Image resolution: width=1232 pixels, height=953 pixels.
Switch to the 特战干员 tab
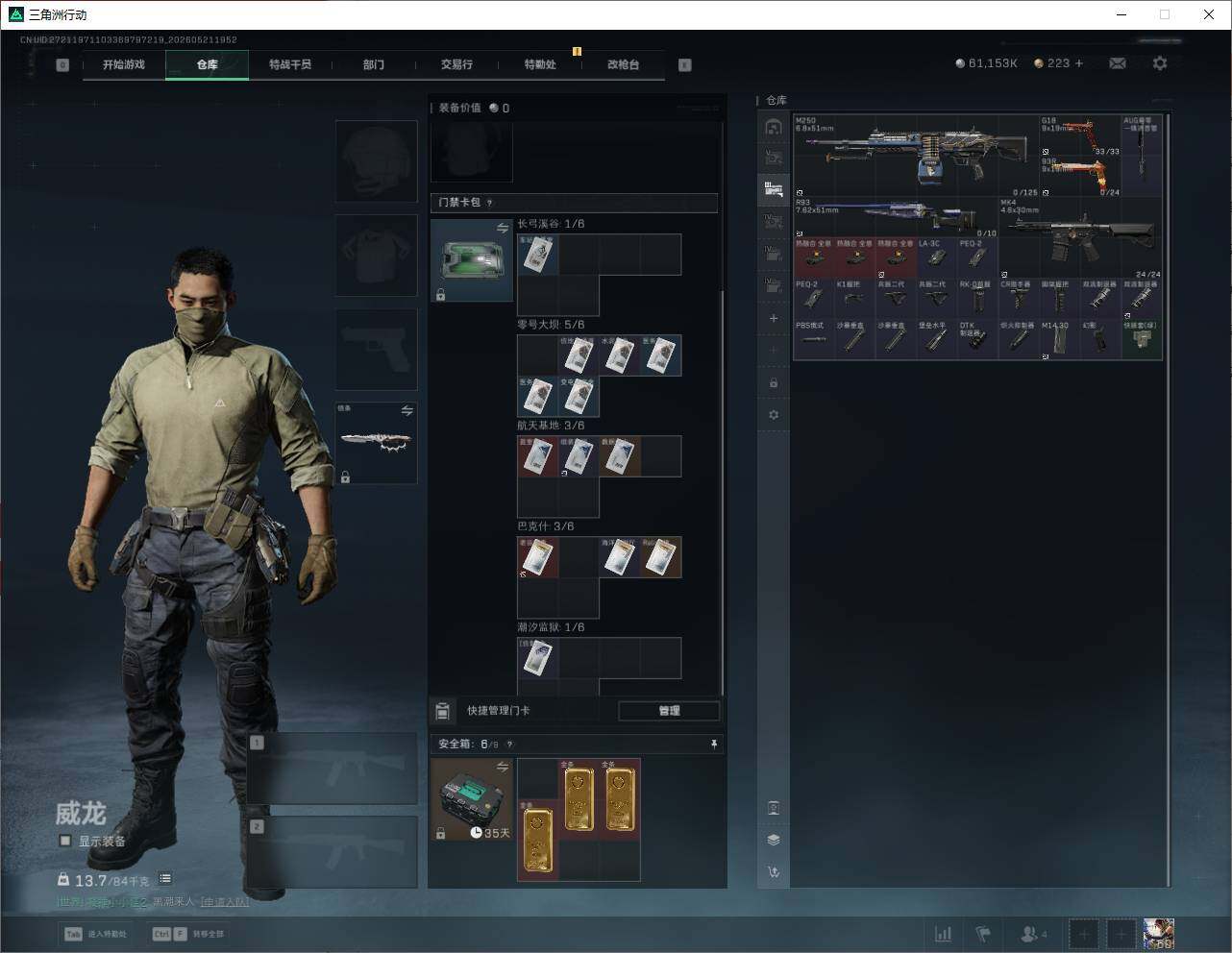coord(290,64)
